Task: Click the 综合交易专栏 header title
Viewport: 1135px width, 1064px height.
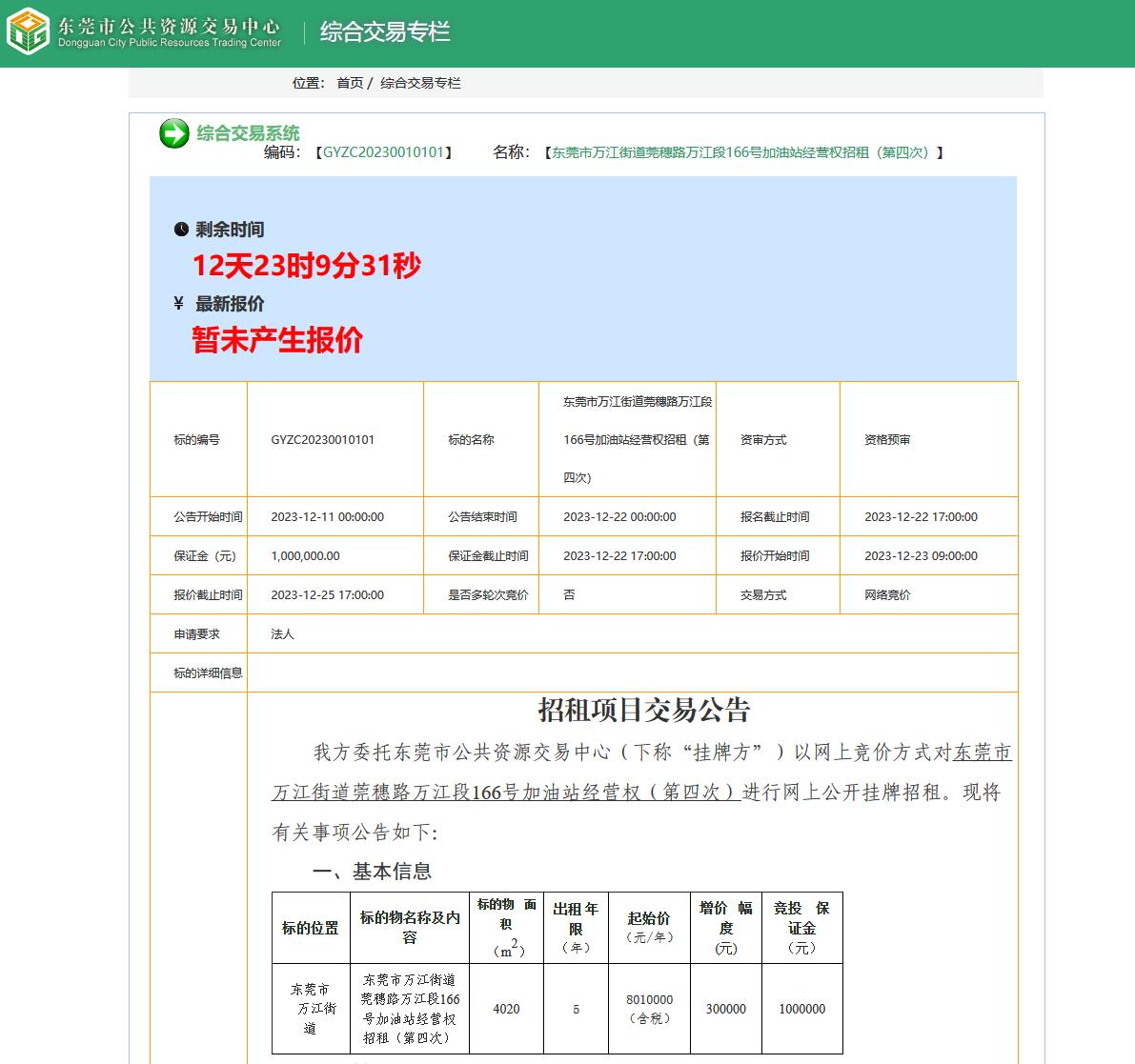Action: point(385,31)
